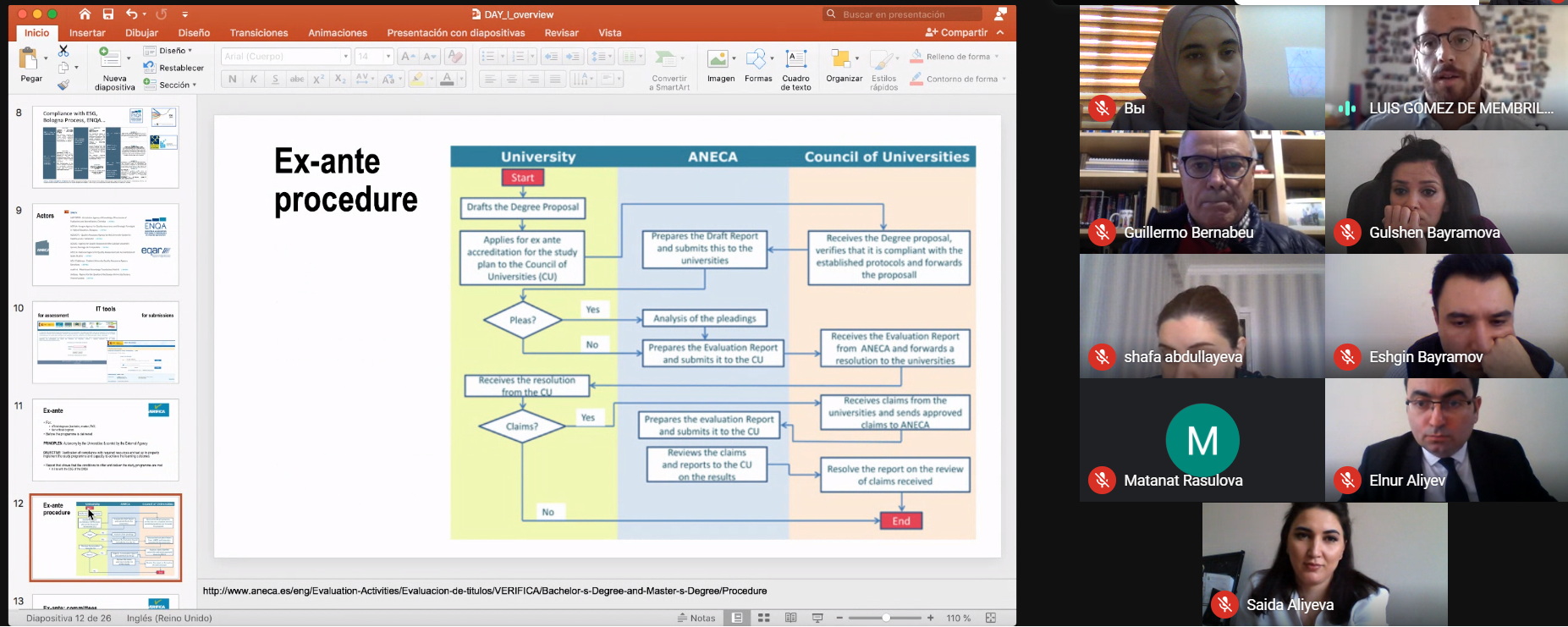This screenshot has height=627, width=1568.
Task: Open Estilos rápidos gallery
Action: 883,69
